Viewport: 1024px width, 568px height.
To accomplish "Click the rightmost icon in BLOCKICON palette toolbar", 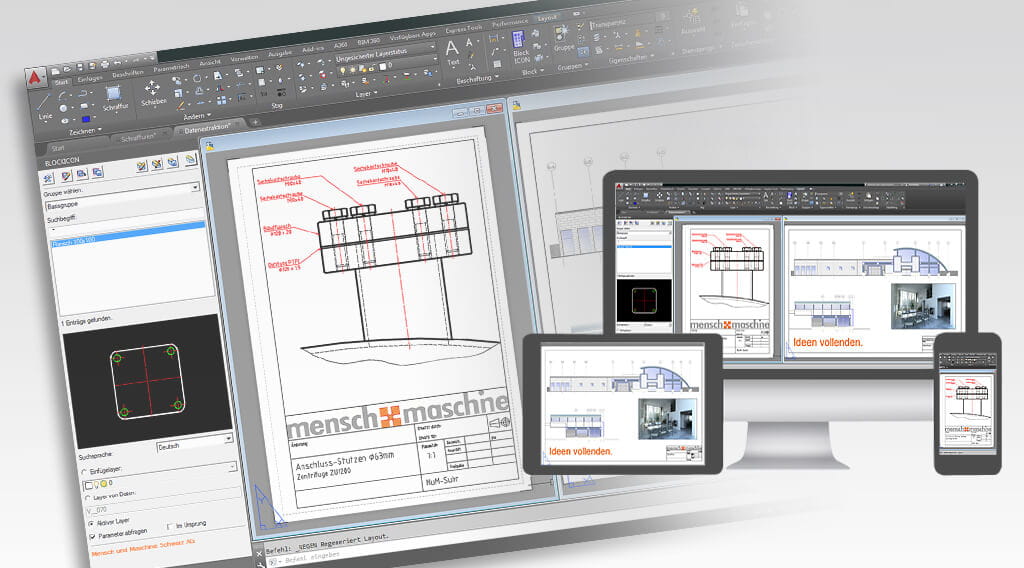I will coord(190,159).
